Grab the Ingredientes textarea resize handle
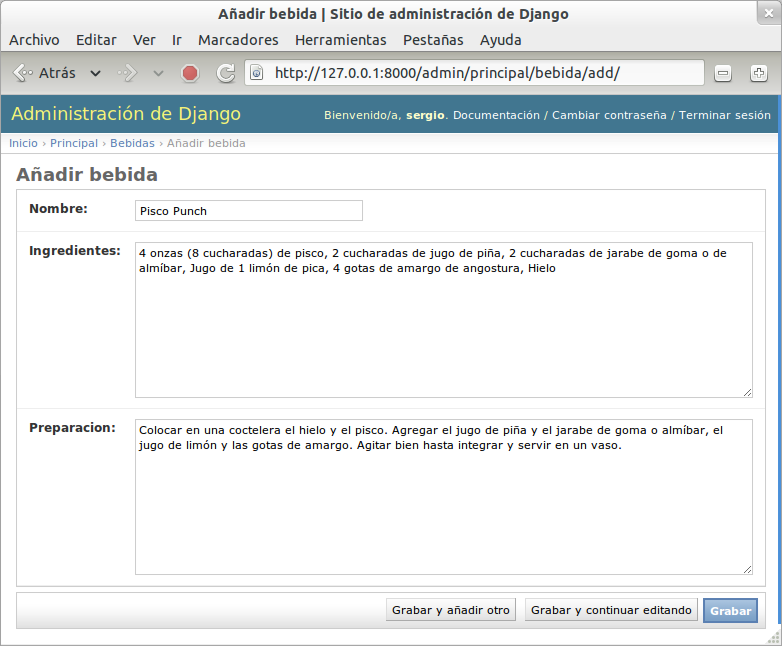Image resolution: width=782 pixels, height=646 pixels. 747,393
